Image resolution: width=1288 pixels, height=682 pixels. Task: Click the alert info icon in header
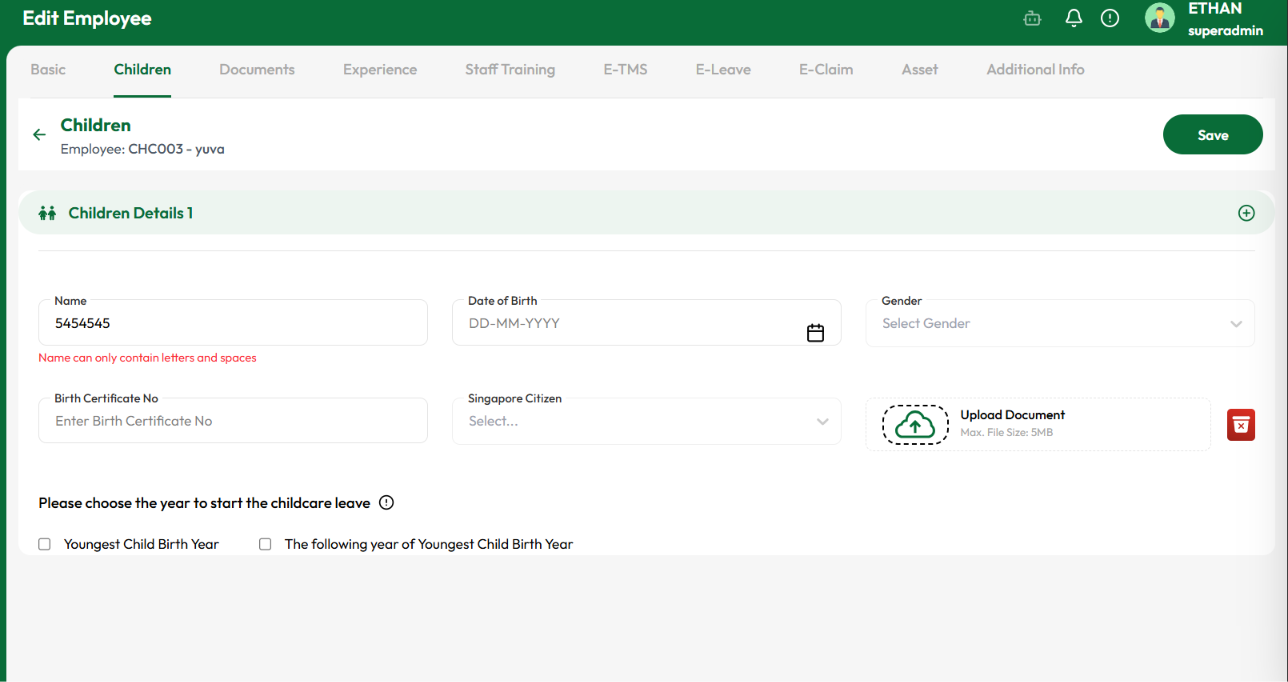1110,18
